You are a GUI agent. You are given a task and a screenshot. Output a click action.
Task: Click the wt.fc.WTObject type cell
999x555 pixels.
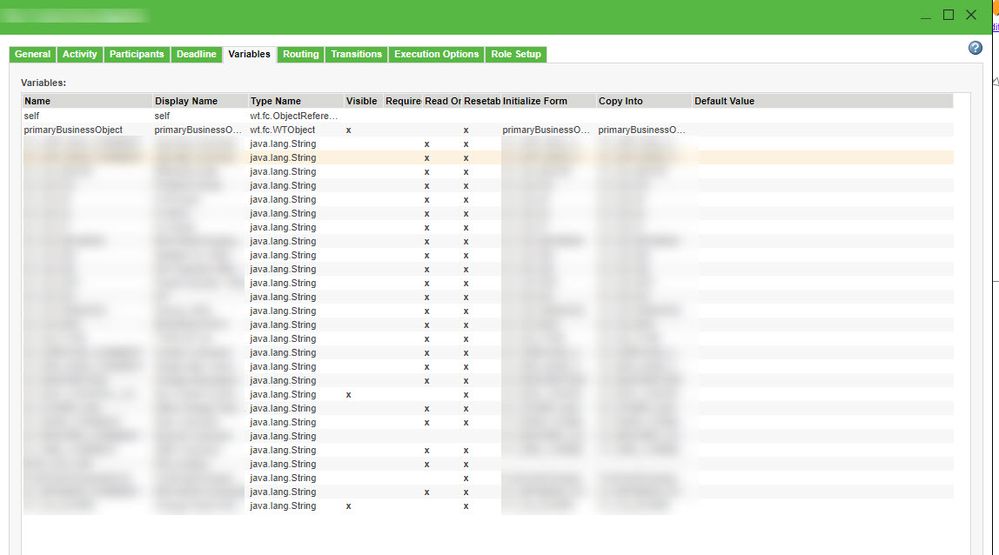click(x=282, y=130)
